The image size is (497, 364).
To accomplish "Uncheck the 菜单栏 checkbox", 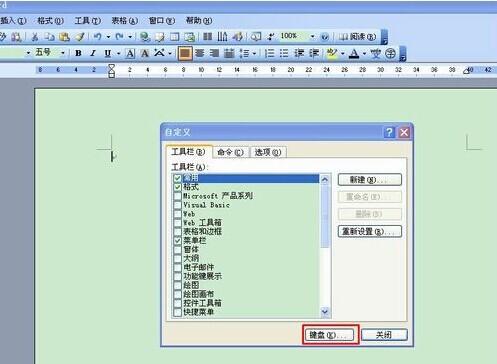I will point(177,240).
